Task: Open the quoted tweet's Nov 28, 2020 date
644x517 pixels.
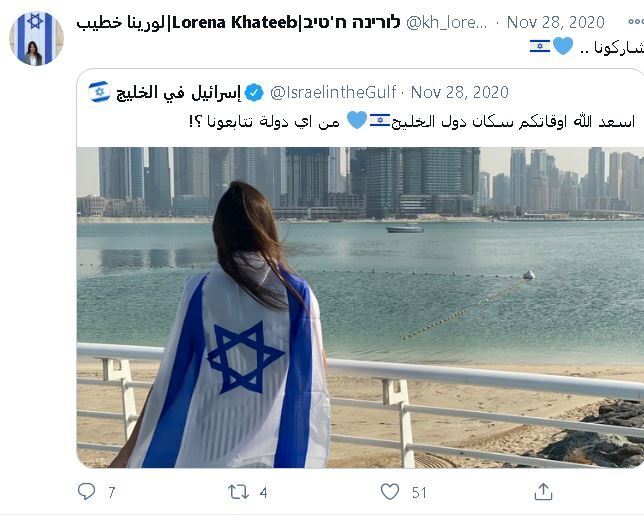Action: 460,92
